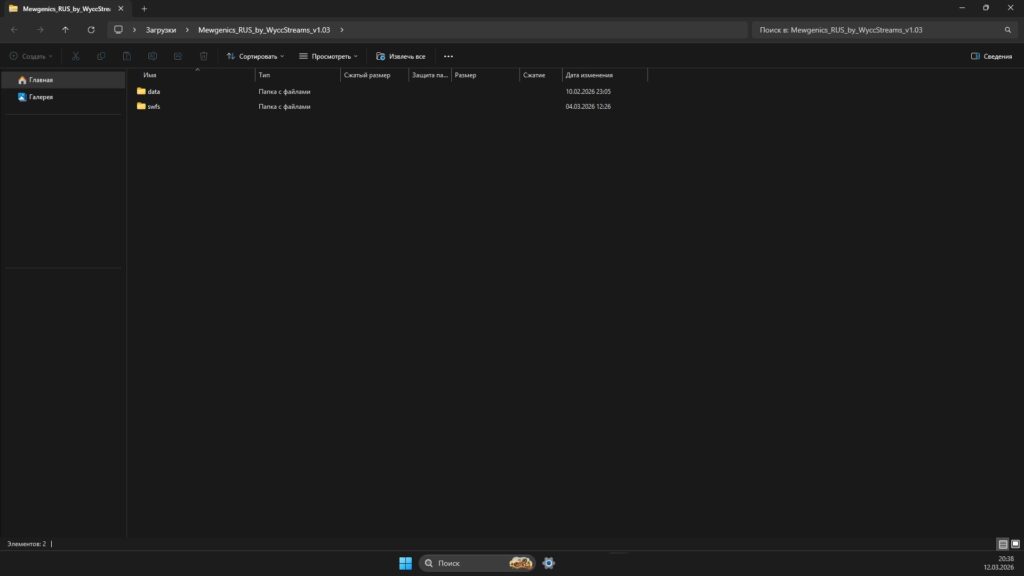Click Папка с файлами in swfs row
The image size is (1024, 576).
[284, 106]
